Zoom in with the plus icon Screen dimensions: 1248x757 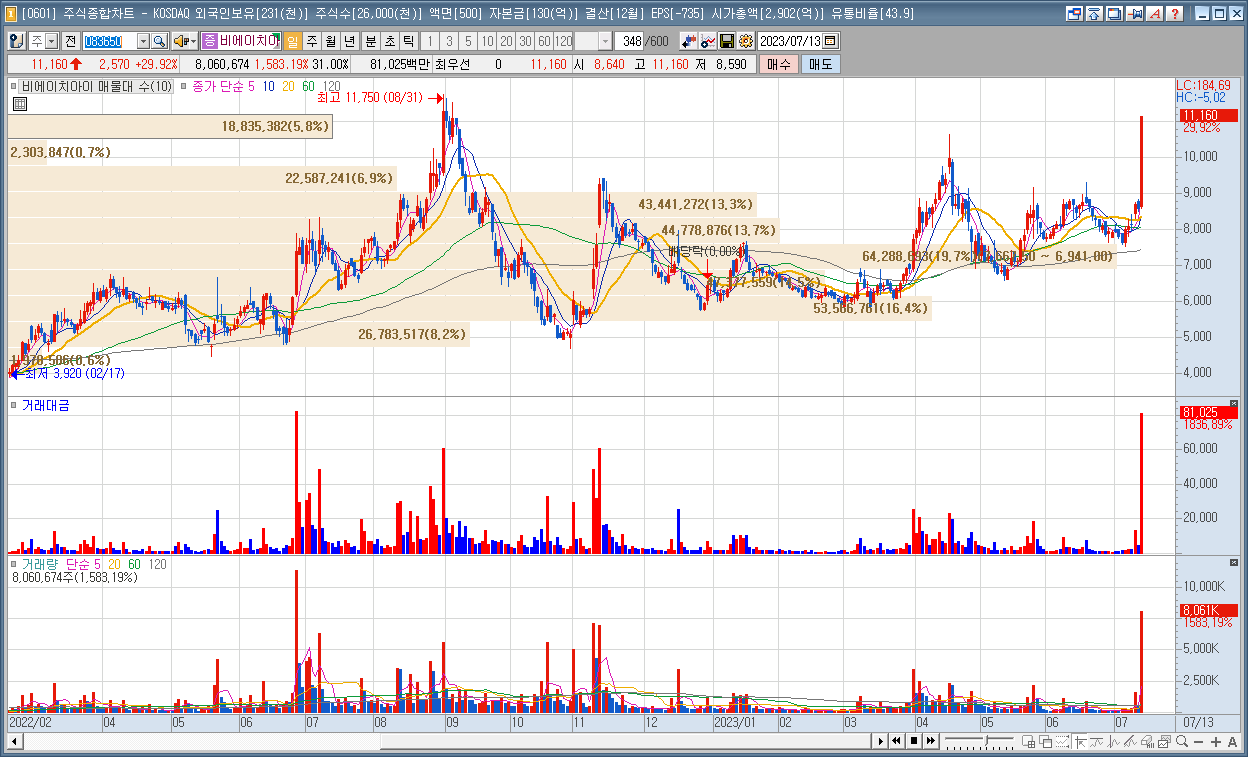[1215, 741]
